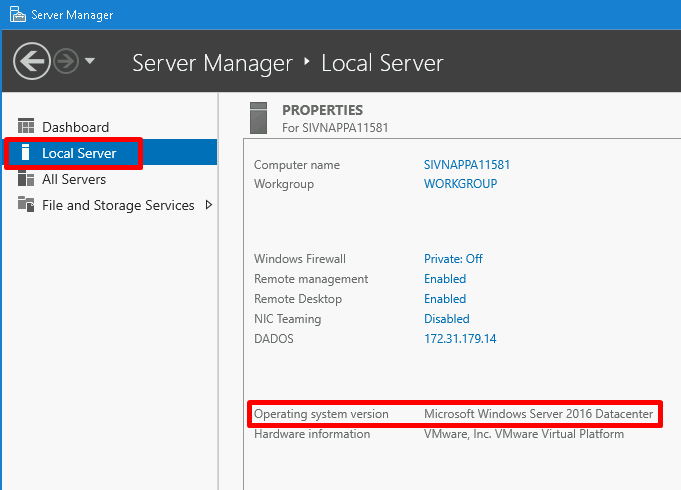Click the WORKGROUP link
Image resolution: width=681 pixels, height=490 pixels.
[460, 184]
